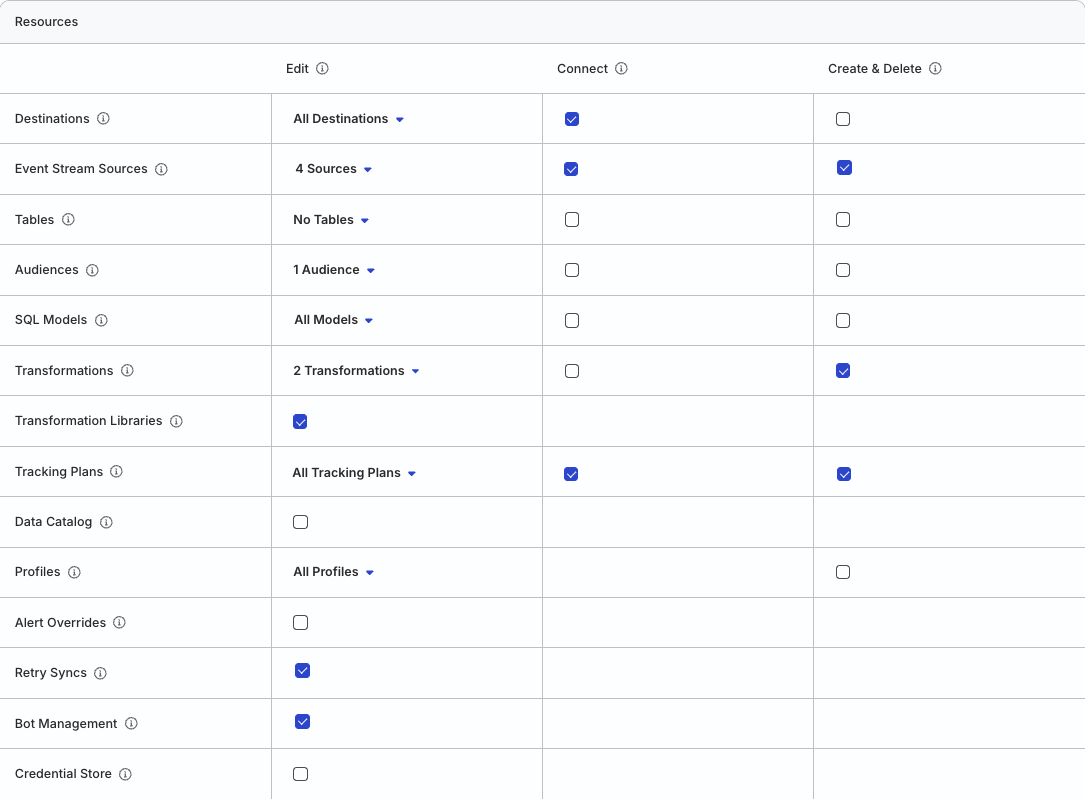Click the Resources section header
Viewport: 1085px width, 799px height.
[46, 21]
